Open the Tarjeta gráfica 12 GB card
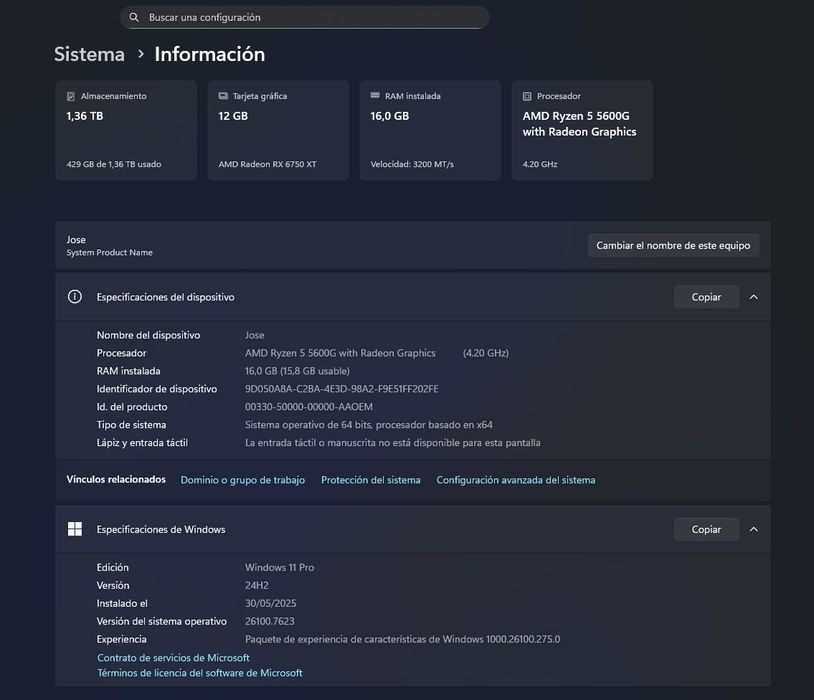This screenshot has height=700, width=814. 278,130
